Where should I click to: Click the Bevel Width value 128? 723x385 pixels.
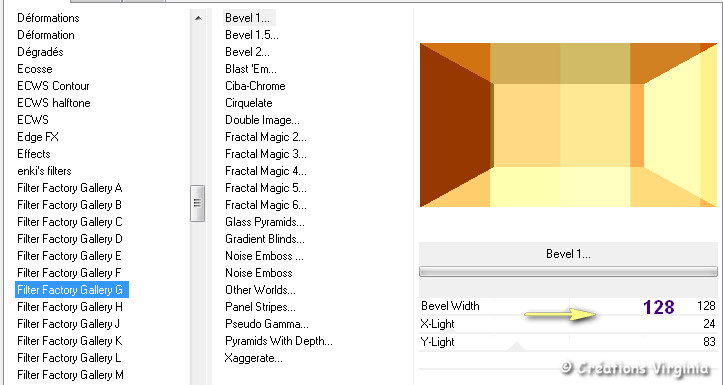click(x=706, y=306)
